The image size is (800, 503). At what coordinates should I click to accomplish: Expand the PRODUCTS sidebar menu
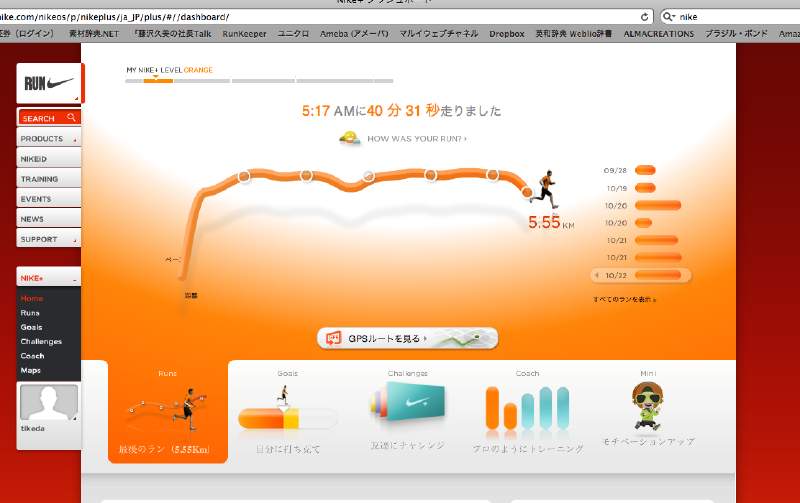point(49,139)
